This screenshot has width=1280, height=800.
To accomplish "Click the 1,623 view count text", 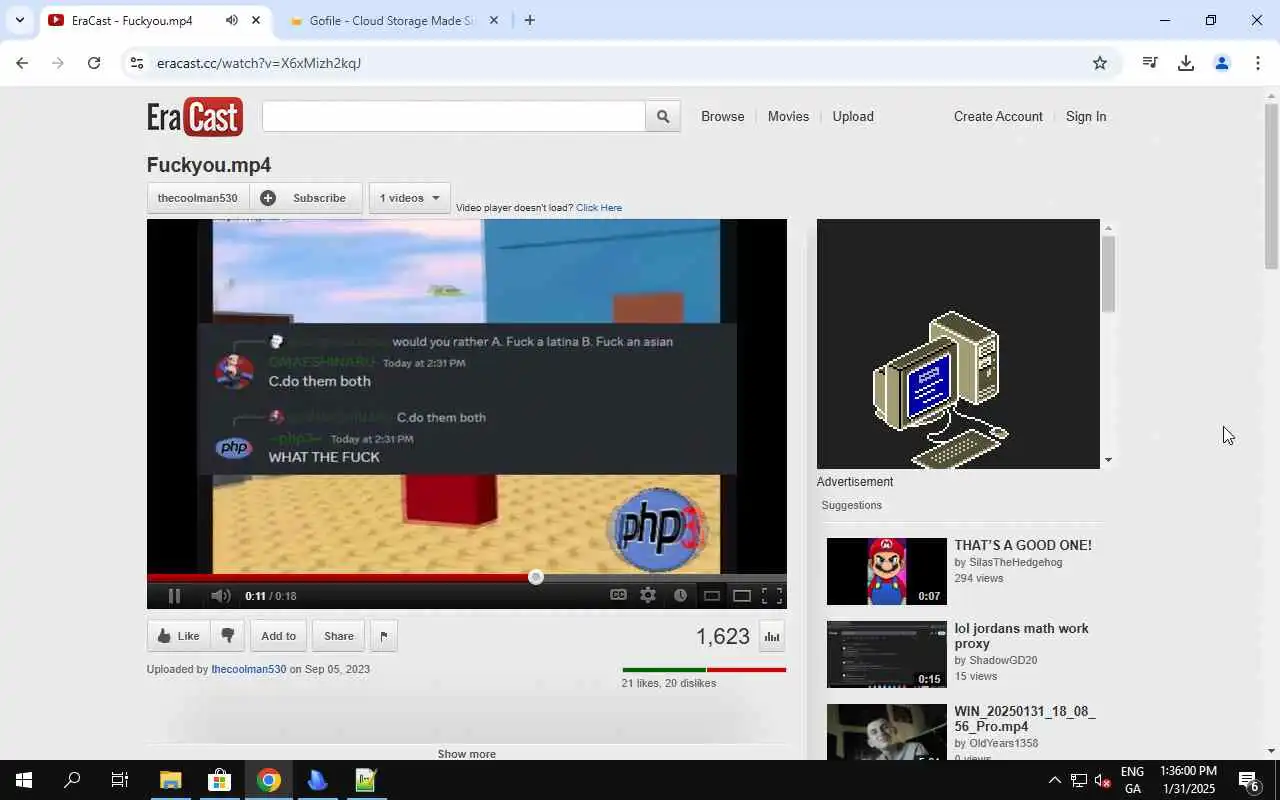I will (x=723, y=637).
